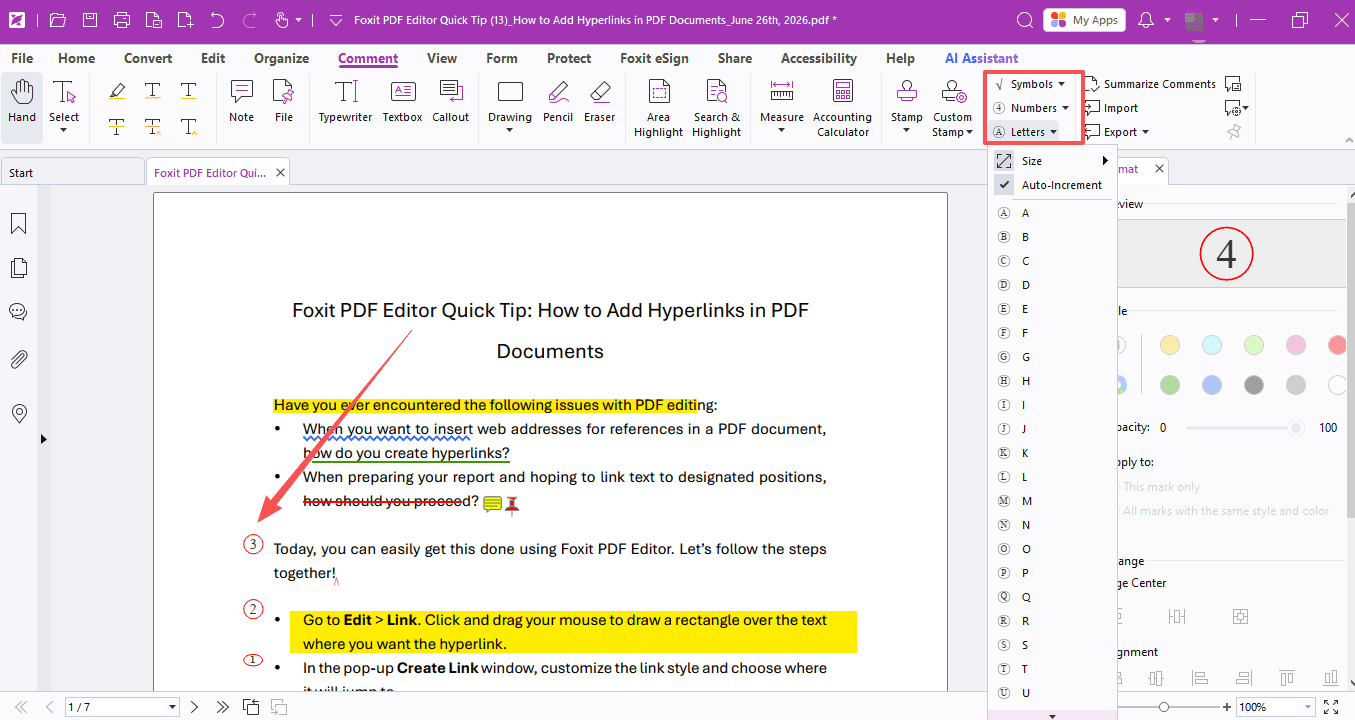Select the File attachment tool

click(284, 101)
